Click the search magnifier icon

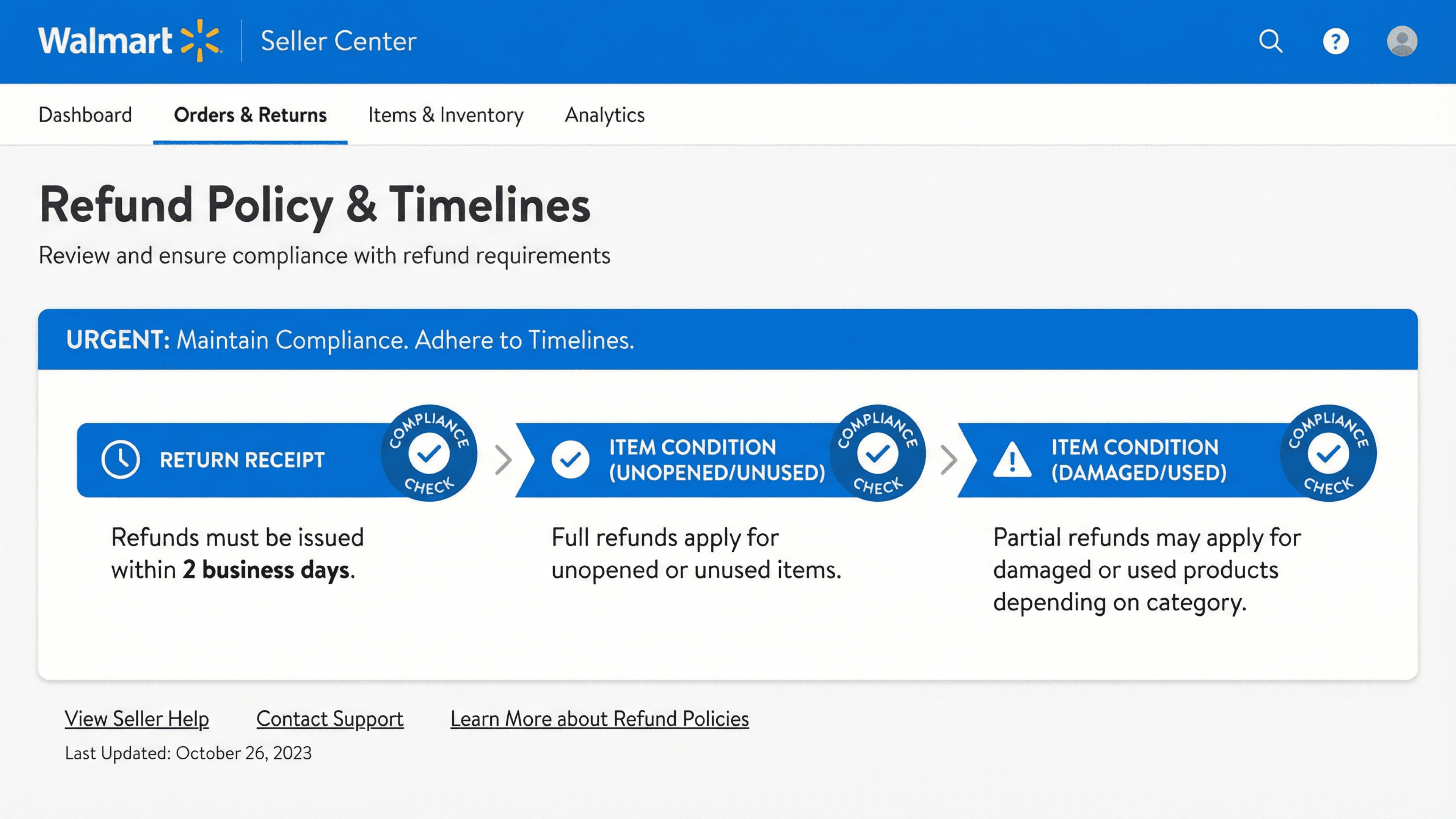[x=1271, y=41]
